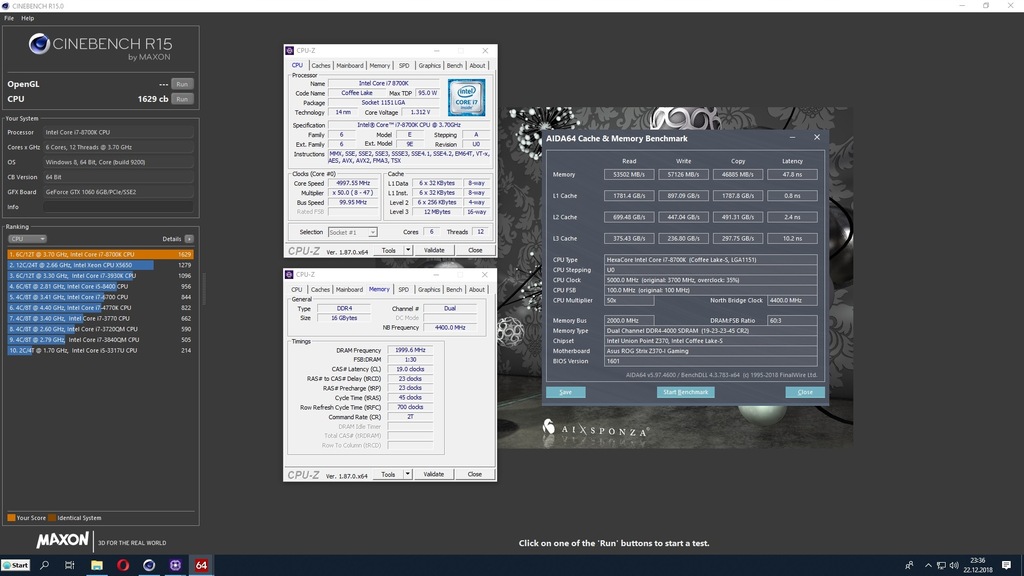Viewport: 1024px width, 576px height.
Task: Show hidden tray icons chevron
Action: tap(928, 566)
